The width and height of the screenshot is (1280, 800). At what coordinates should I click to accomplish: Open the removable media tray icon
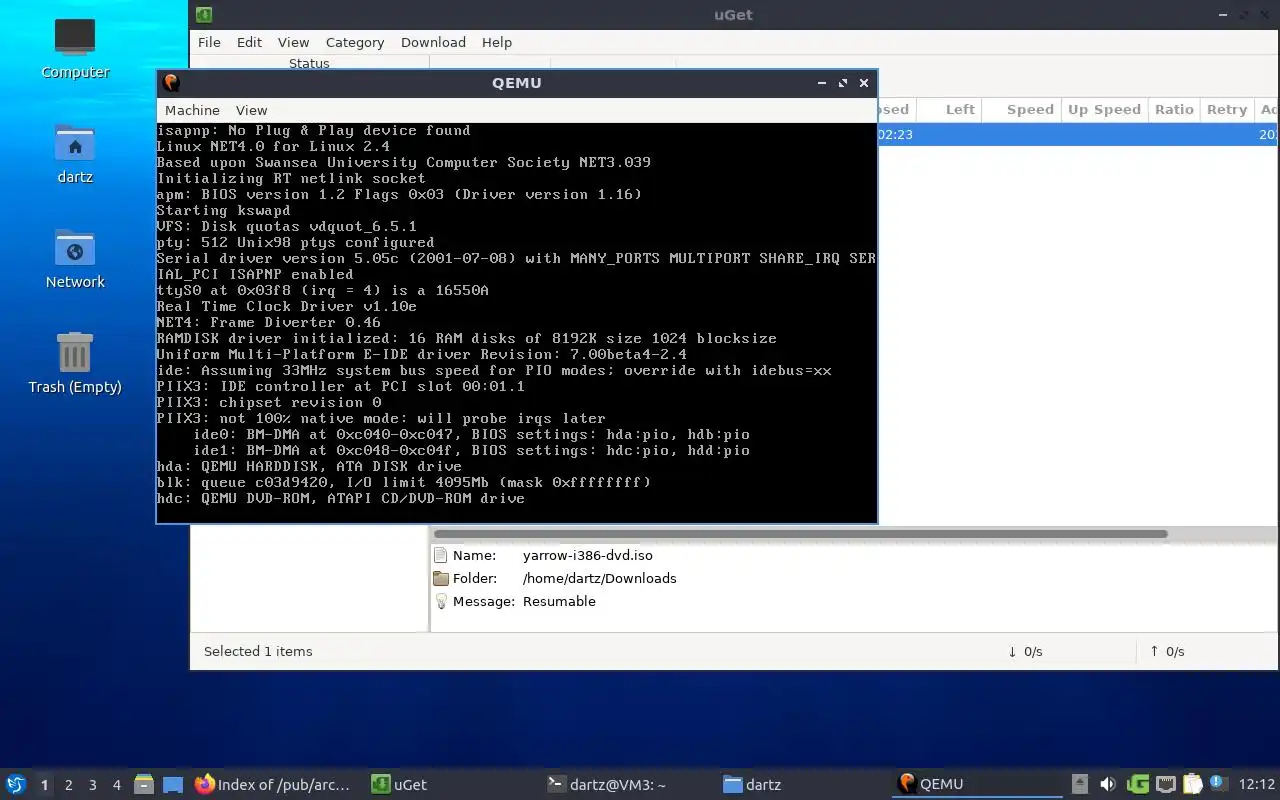[x=1080, y=785]
